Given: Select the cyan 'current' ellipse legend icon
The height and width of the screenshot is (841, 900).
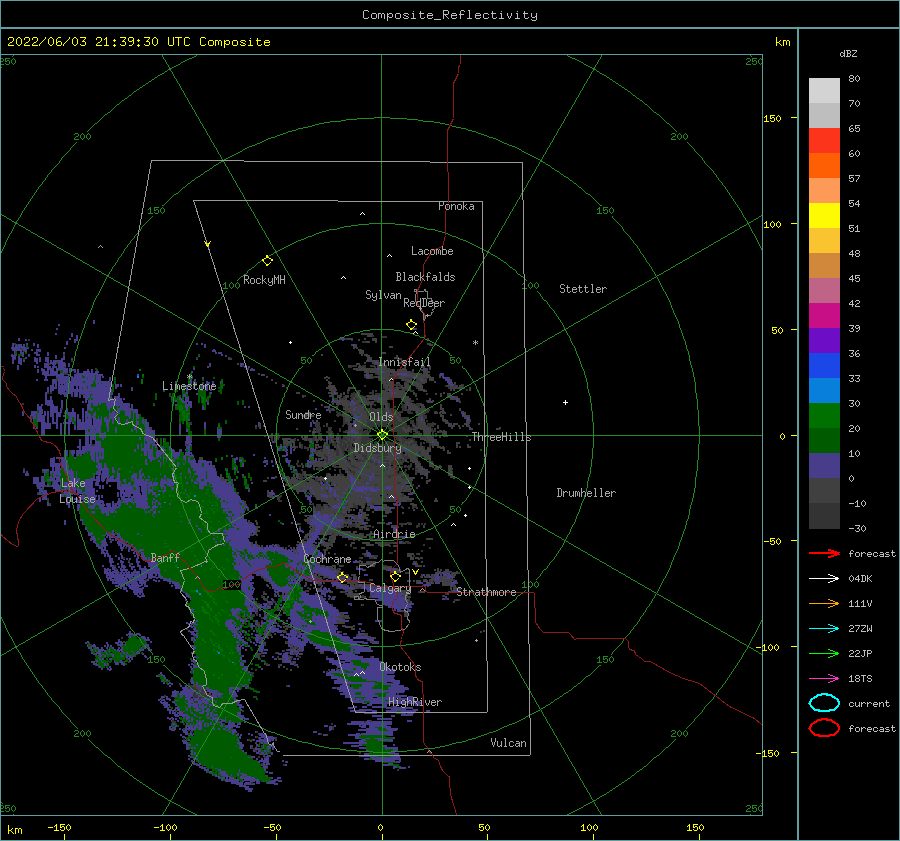Looking at the screenshot, I should (x=824, y=703).
